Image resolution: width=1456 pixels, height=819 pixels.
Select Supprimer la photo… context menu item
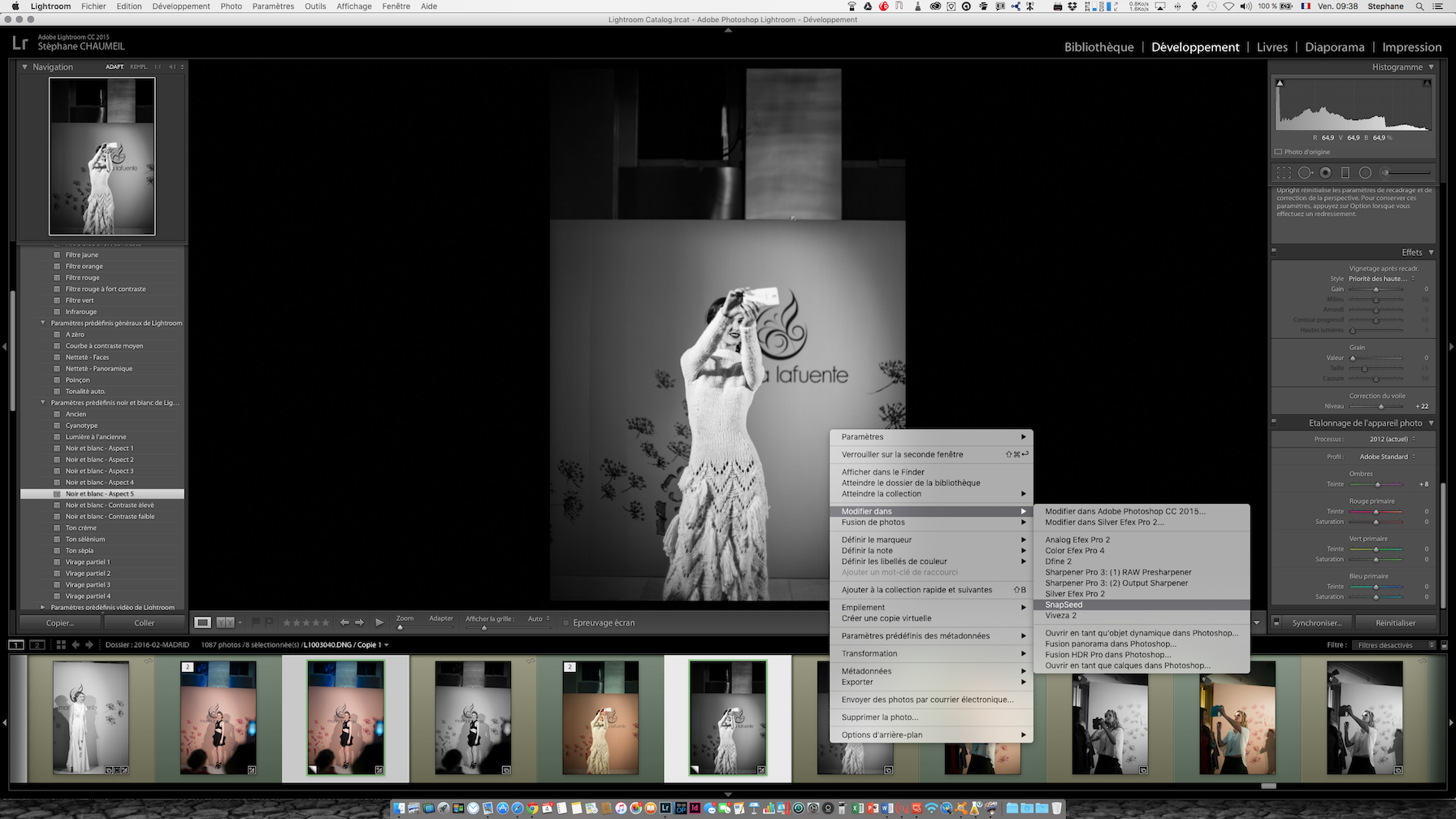[x=931, y=717]
